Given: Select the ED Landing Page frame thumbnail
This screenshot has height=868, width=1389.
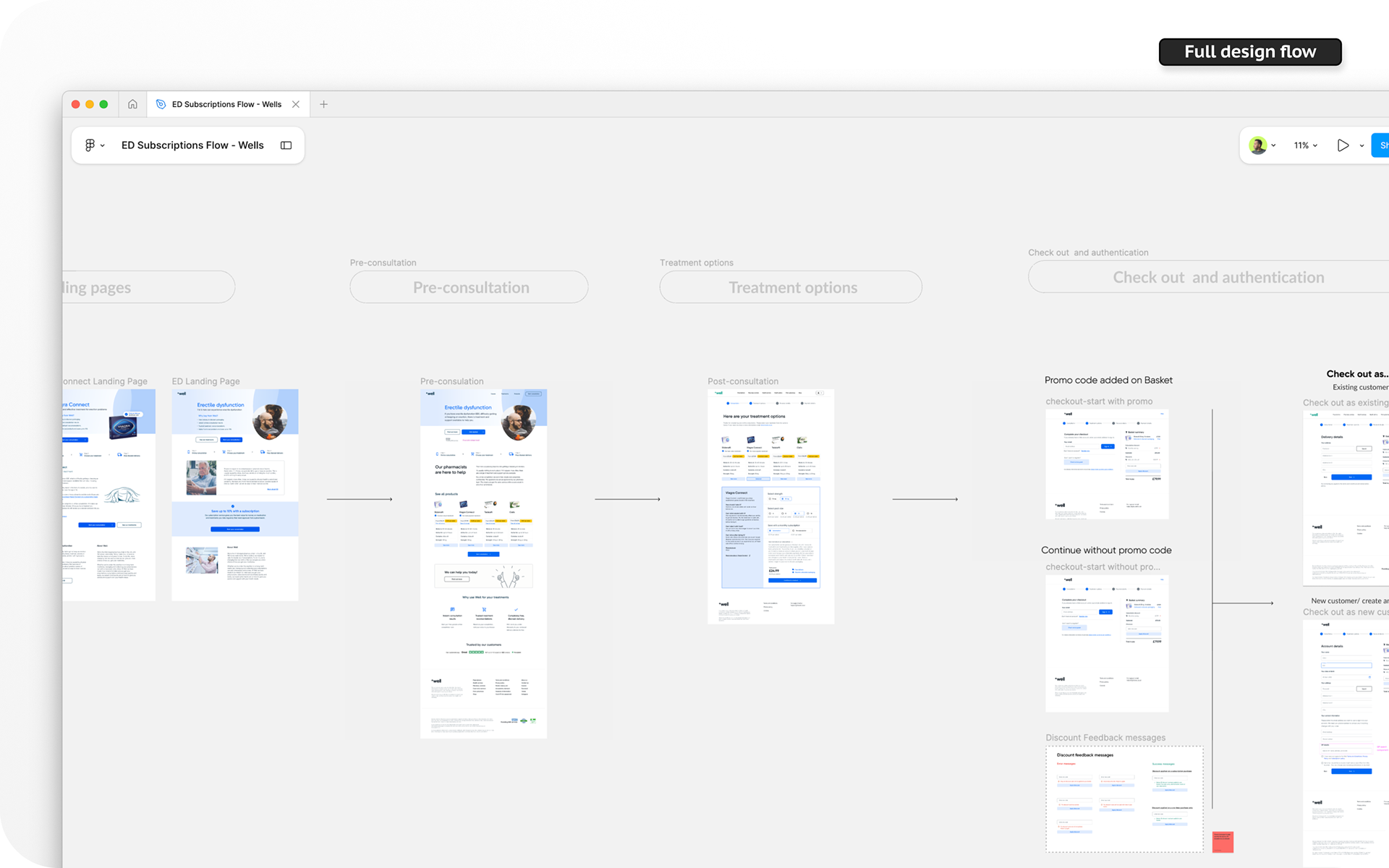Looking at the screenshot, I should [x=234, y=495].
